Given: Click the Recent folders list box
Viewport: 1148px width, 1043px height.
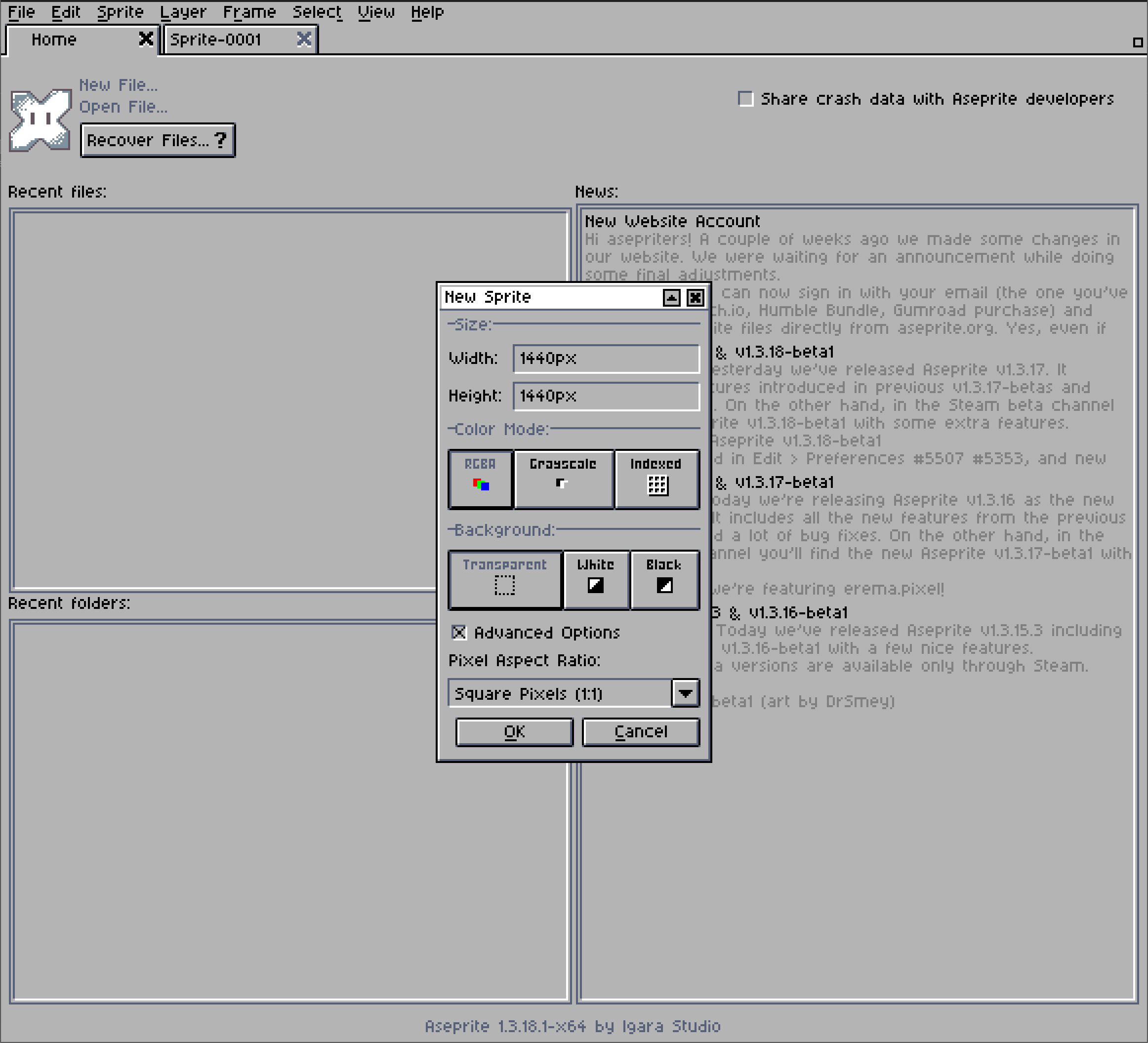Looking at the screenshot, I should pyautogui.click(x=290, y=811).
